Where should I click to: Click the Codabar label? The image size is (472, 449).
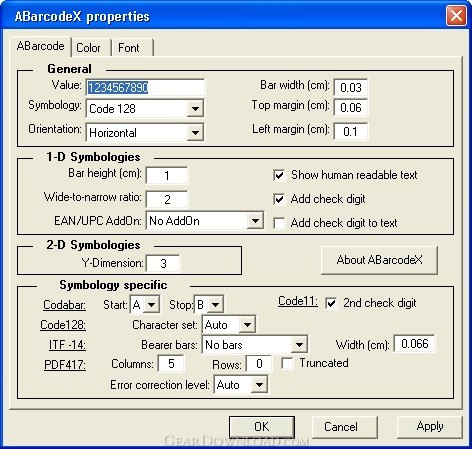64,305
